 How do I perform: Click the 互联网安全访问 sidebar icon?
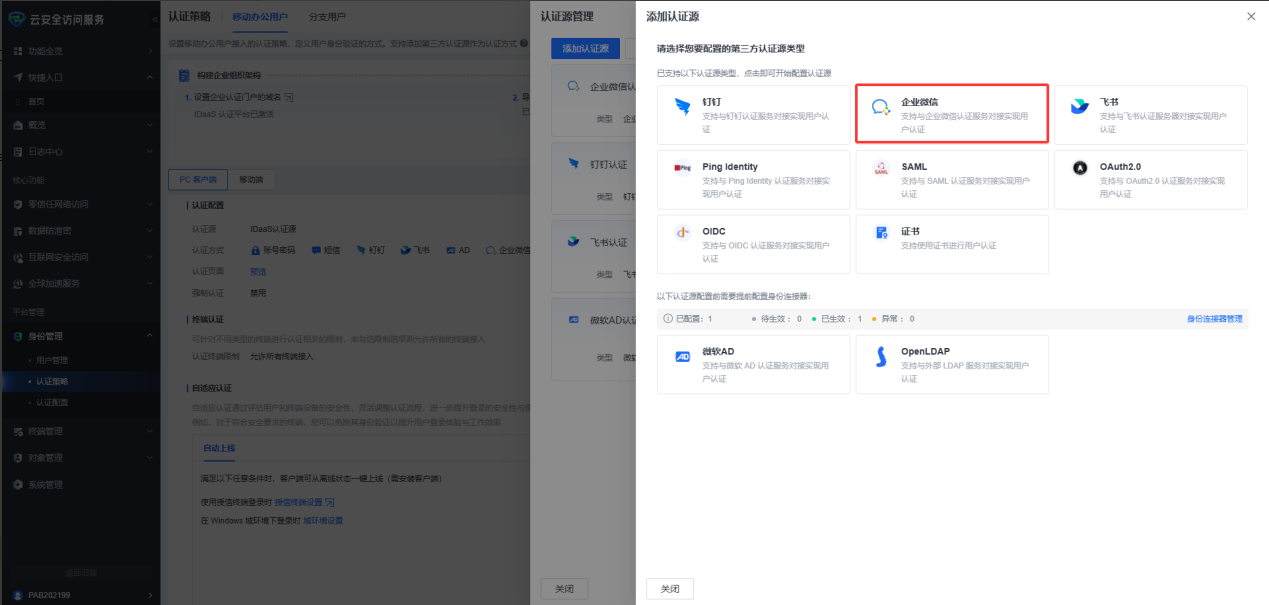tap(18, 257)
